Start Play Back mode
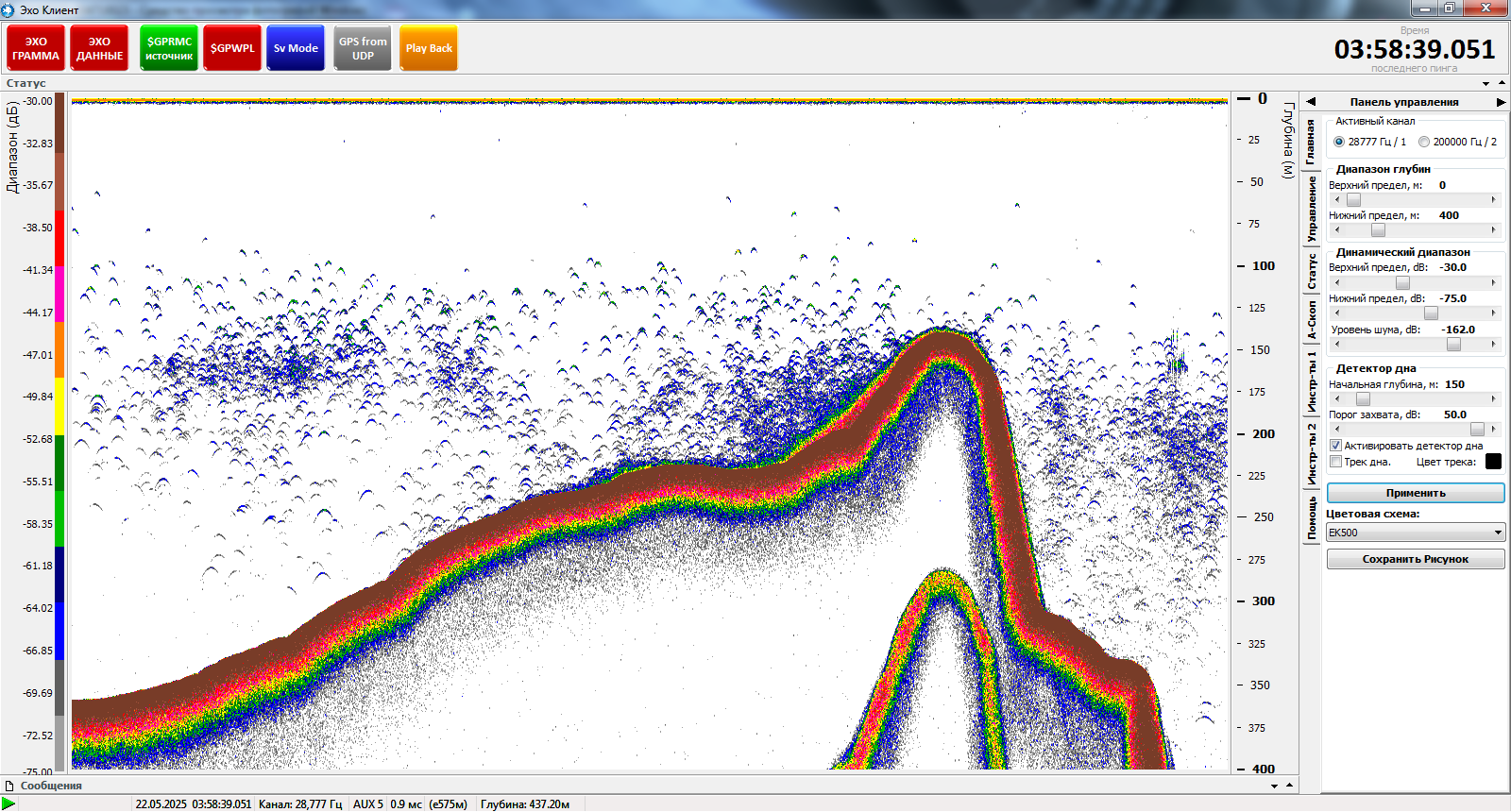Image resolution: width=1511 pixels, height=812 pixels. (429, 48)
